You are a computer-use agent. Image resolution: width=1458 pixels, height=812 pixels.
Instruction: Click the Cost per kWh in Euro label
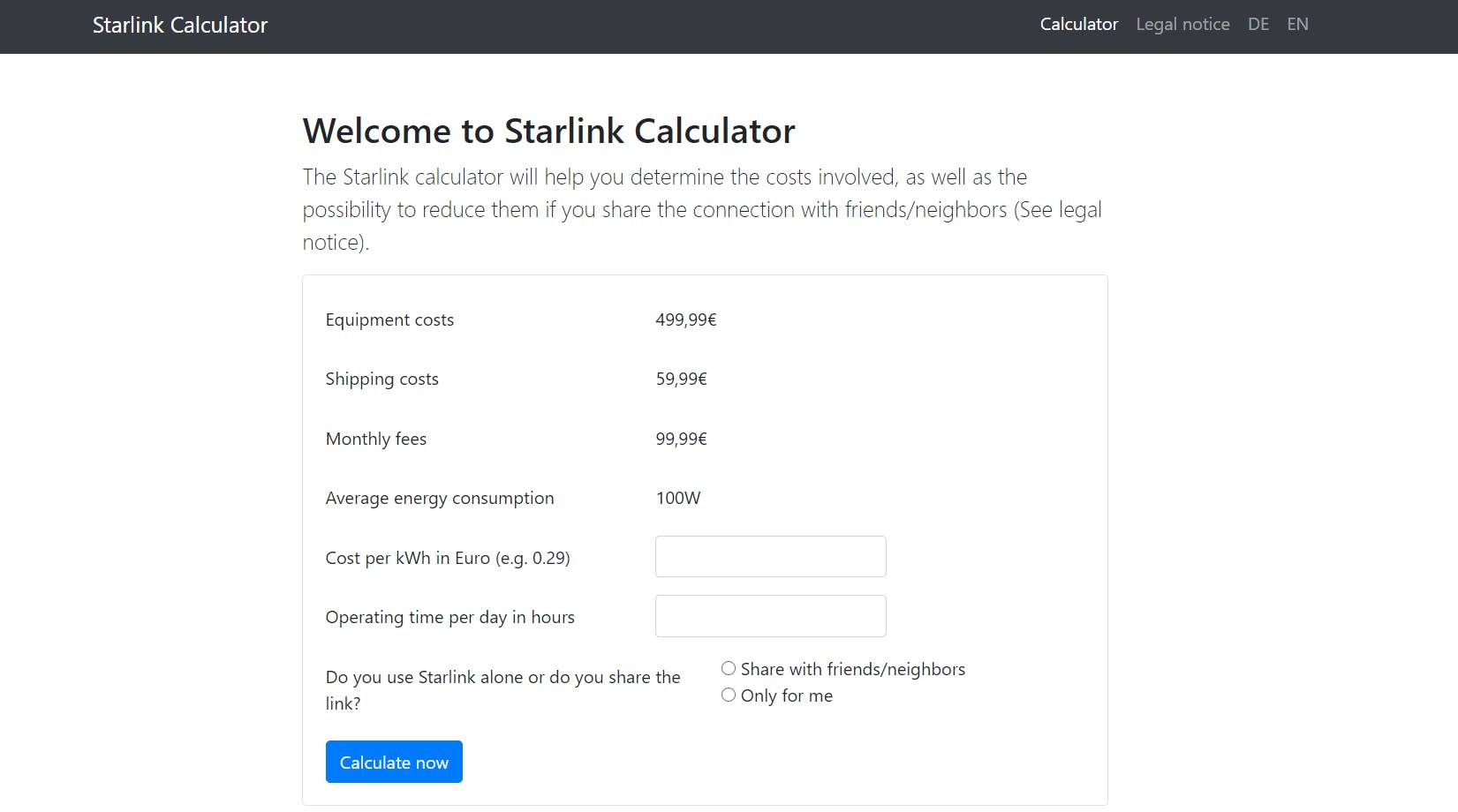click(x=448, y=558)
